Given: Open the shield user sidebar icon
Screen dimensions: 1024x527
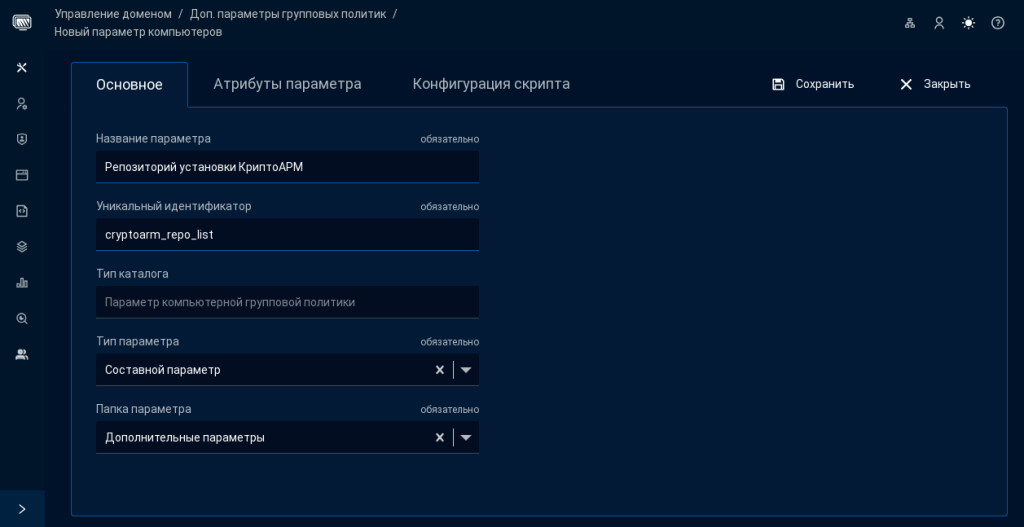Looking at the screenshot, I should coord(22,140).
